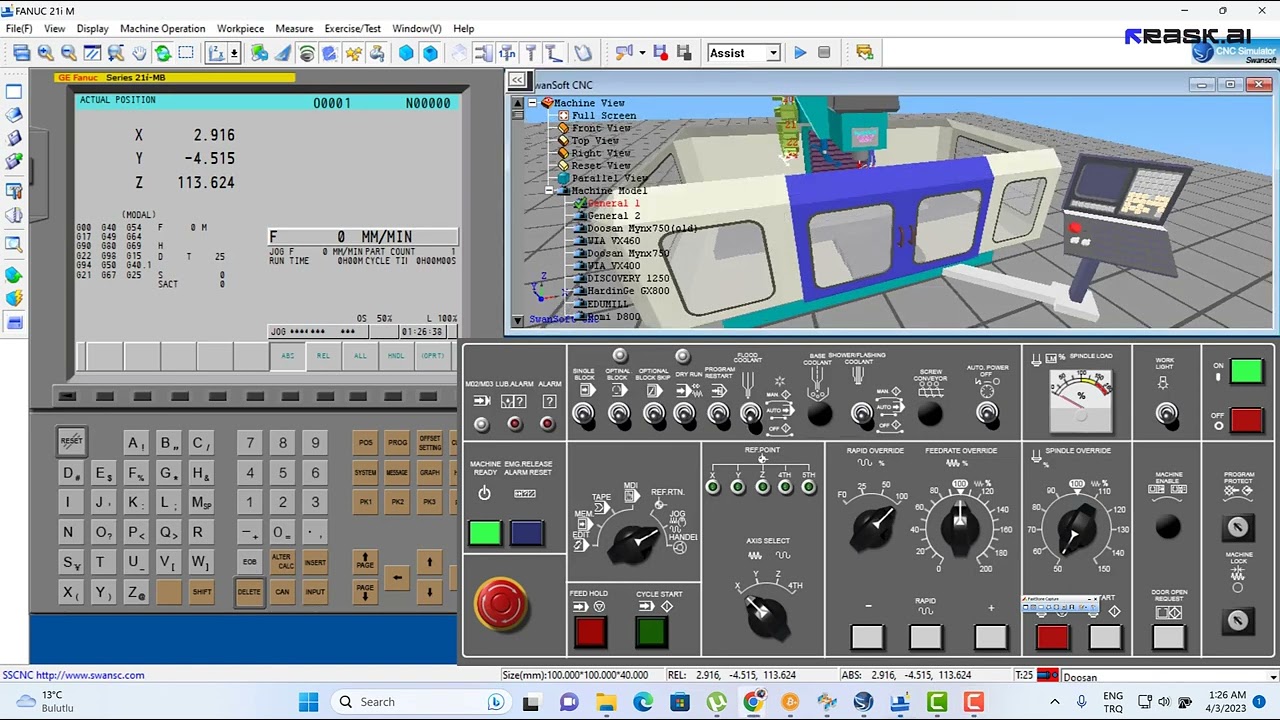Open the Machine Operation menu
Screen dimensions: 1280x720
click(162, 29)
